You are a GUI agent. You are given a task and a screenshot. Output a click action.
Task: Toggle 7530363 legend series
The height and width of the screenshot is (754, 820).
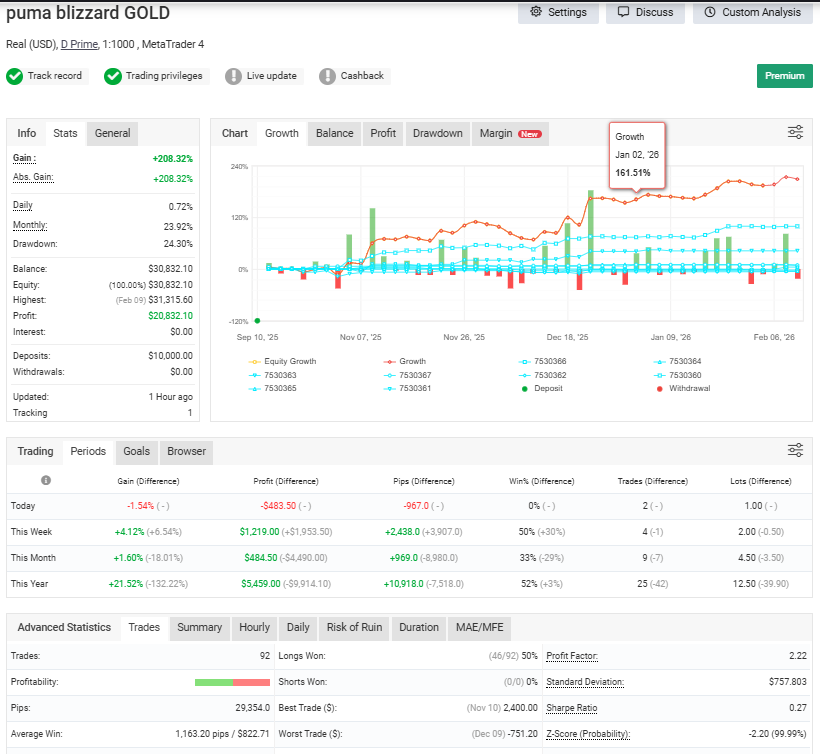[x=272, y=375]
